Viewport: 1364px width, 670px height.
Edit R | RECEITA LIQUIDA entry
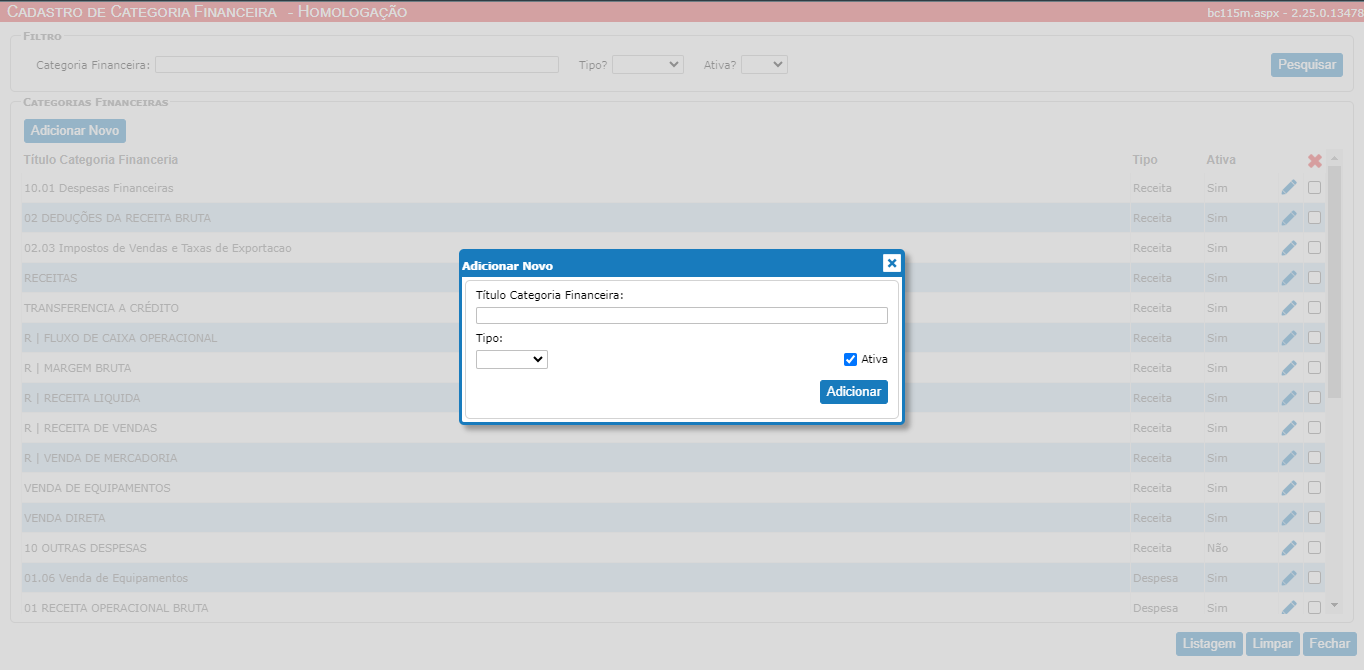coord(1289,397)
